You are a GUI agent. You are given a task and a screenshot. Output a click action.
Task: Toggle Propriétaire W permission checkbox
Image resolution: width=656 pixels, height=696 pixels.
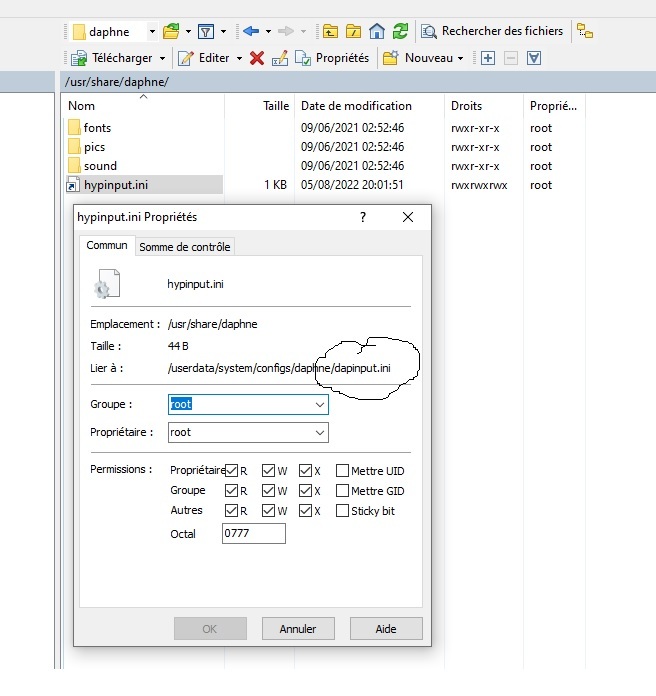click(x=268, y=471)
